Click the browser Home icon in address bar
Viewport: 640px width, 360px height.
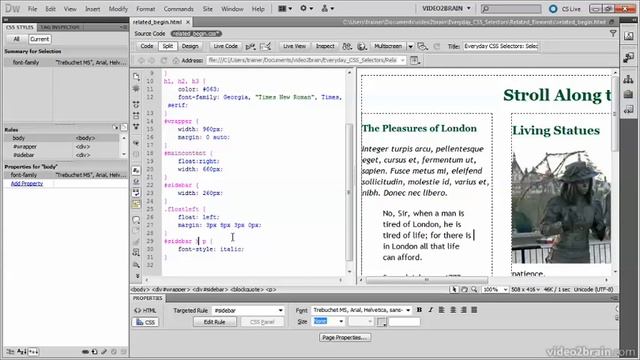[x=176, y=60]
